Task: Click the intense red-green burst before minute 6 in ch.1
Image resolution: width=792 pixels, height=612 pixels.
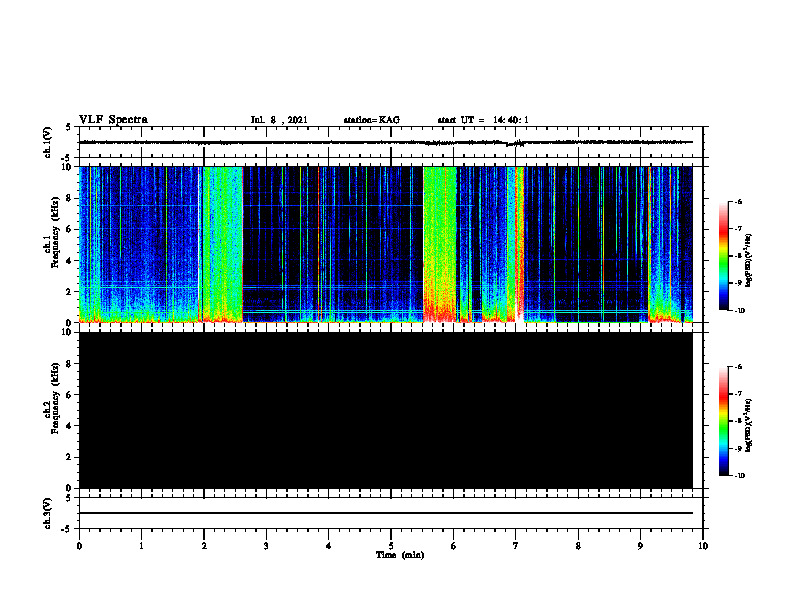Action: [439, 244]
